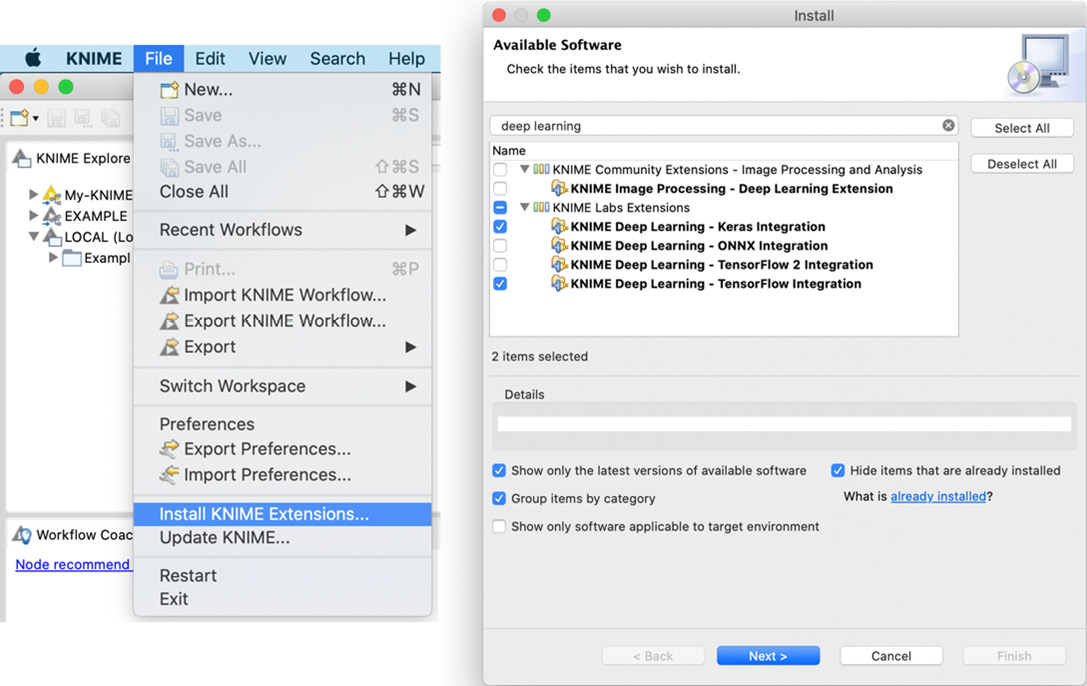
Task: Click the Workflow Coach panel icon
Action: coord(22,535)
